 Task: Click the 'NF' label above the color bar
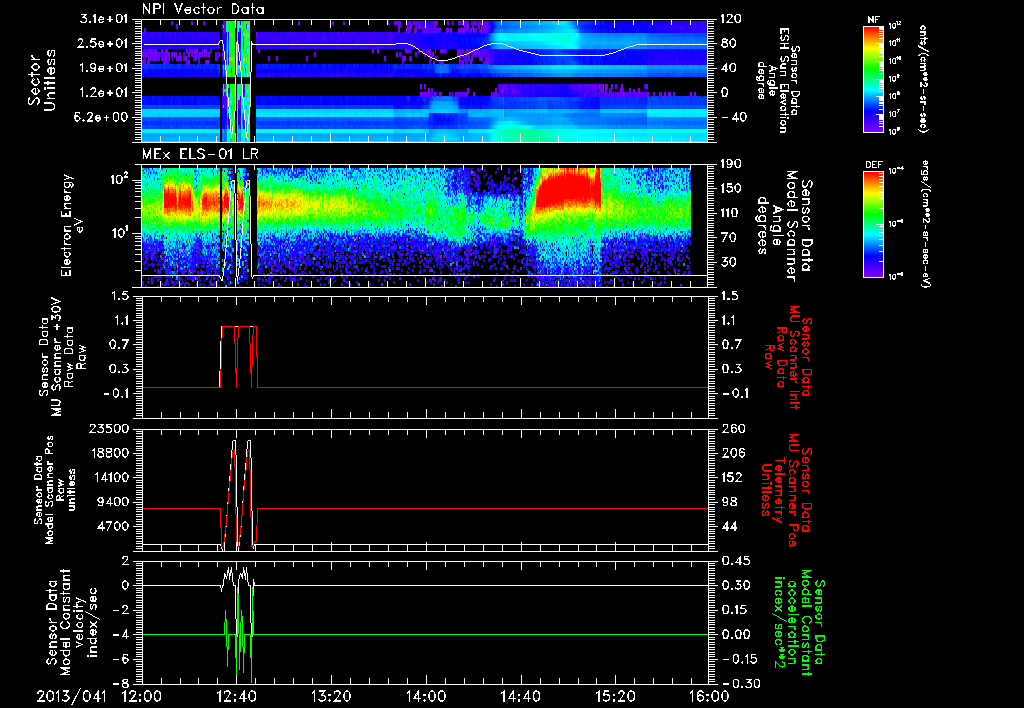(873, 20)
